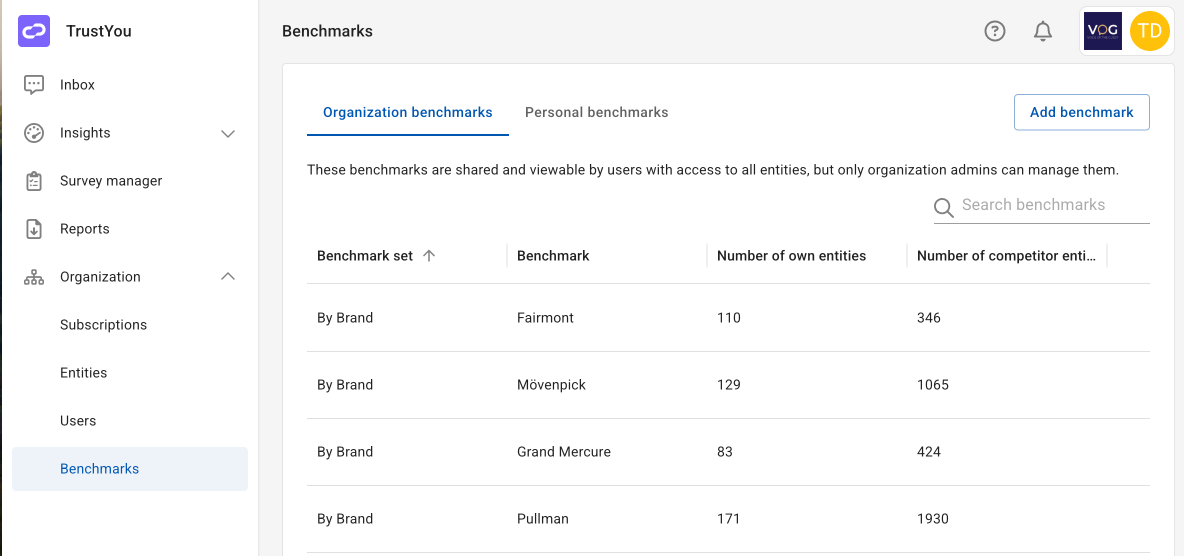Click the TrustYou brand name text
Image resolution: width=1184 pixels, height=556 pixels.
[x=99, y=31]
